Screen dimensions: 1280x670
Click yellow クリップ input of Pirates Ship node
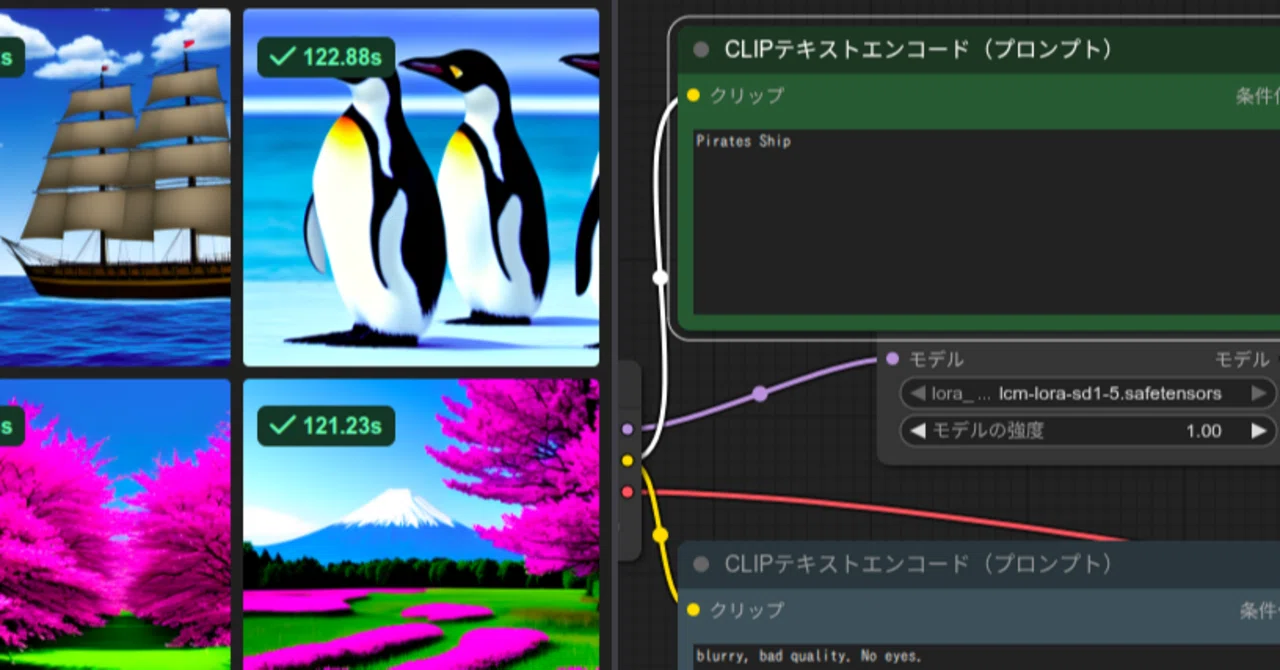pos(693,95)
